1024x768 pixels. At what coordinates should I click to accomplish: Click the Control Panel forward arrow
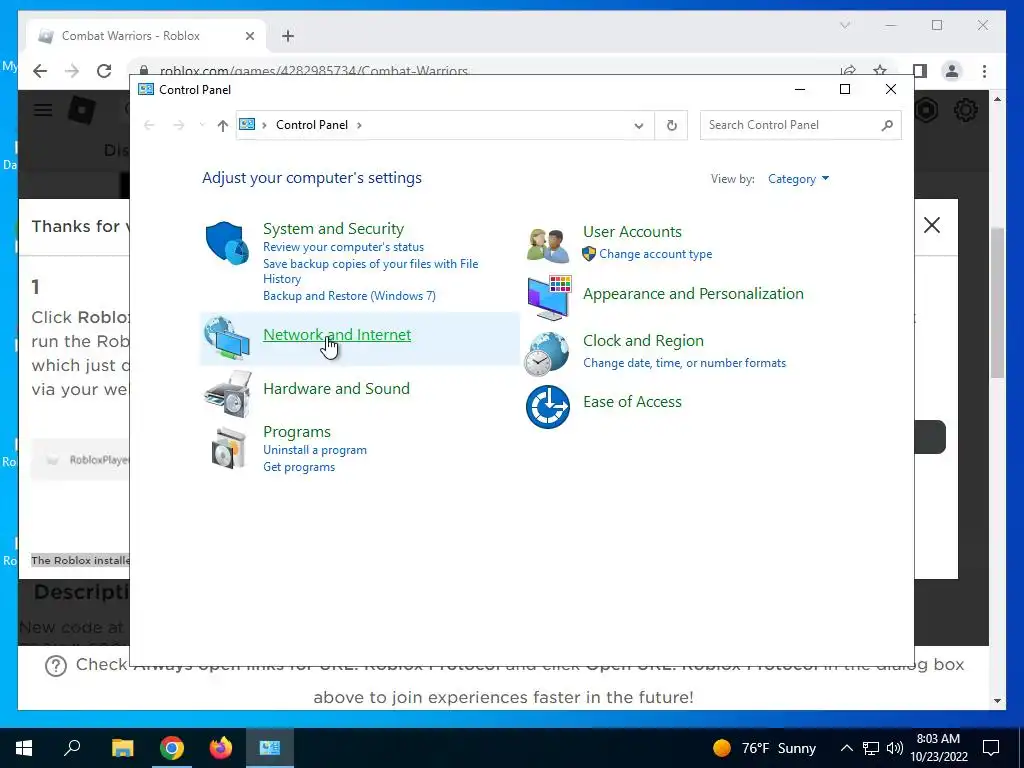(x=178, y=125)
